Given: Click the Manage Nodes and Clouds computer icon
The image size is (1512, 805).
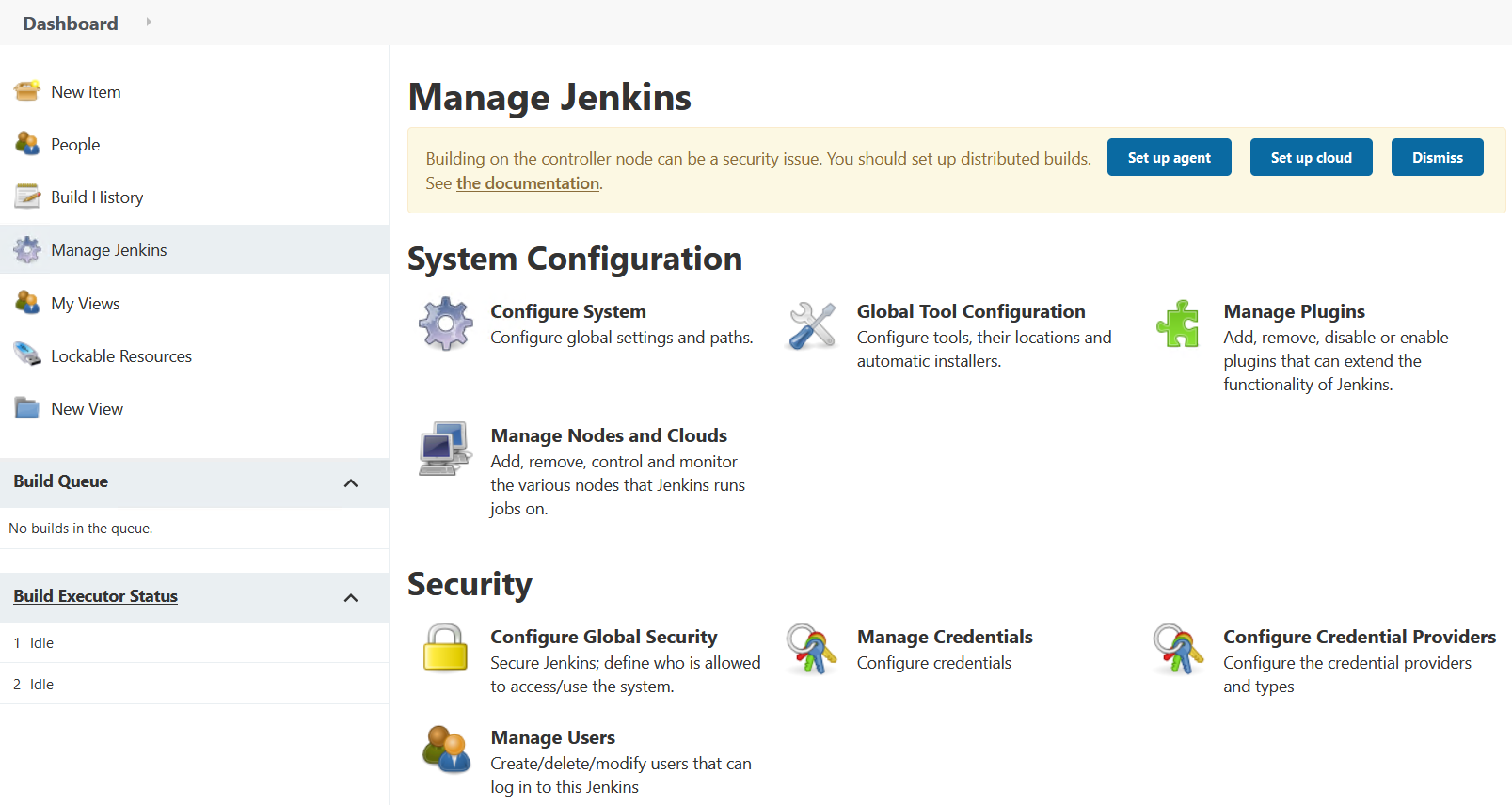Looking at the screenshot, I should point(445,449).
